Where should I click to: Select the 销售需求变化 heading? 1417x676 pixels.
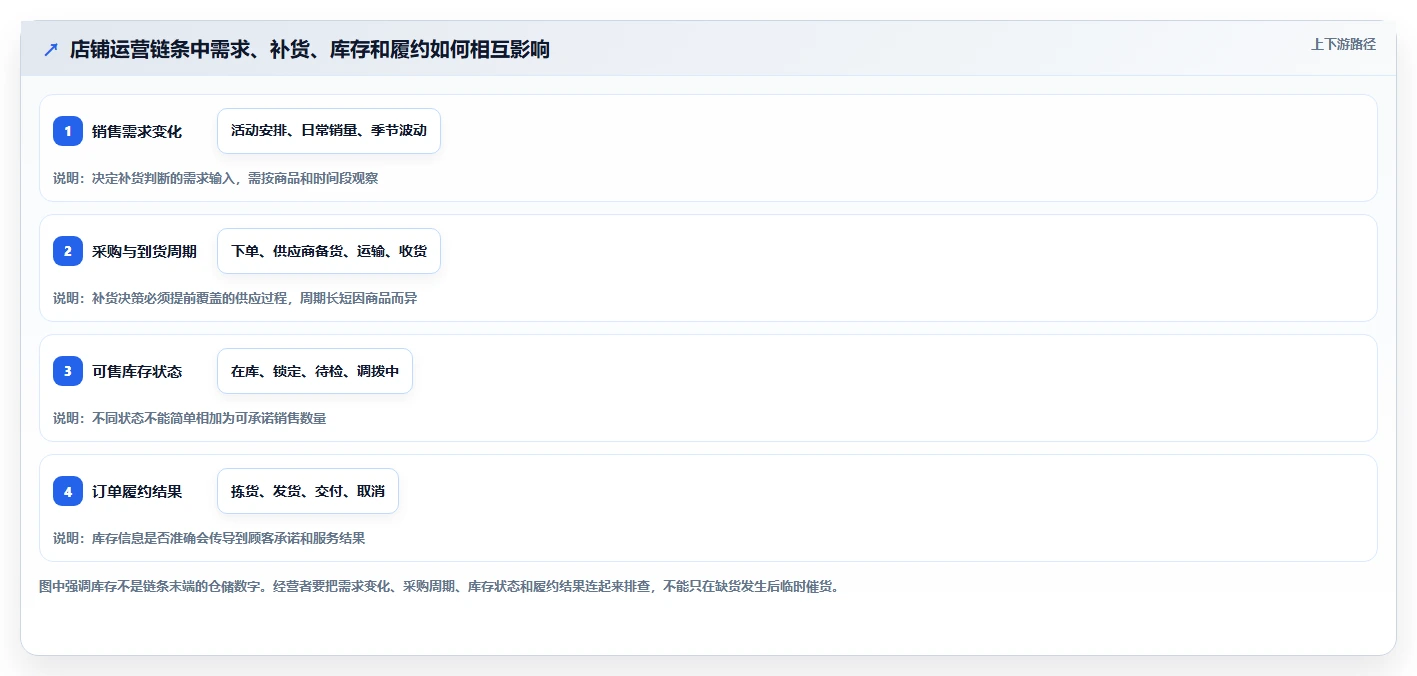[x=137, y=131]
